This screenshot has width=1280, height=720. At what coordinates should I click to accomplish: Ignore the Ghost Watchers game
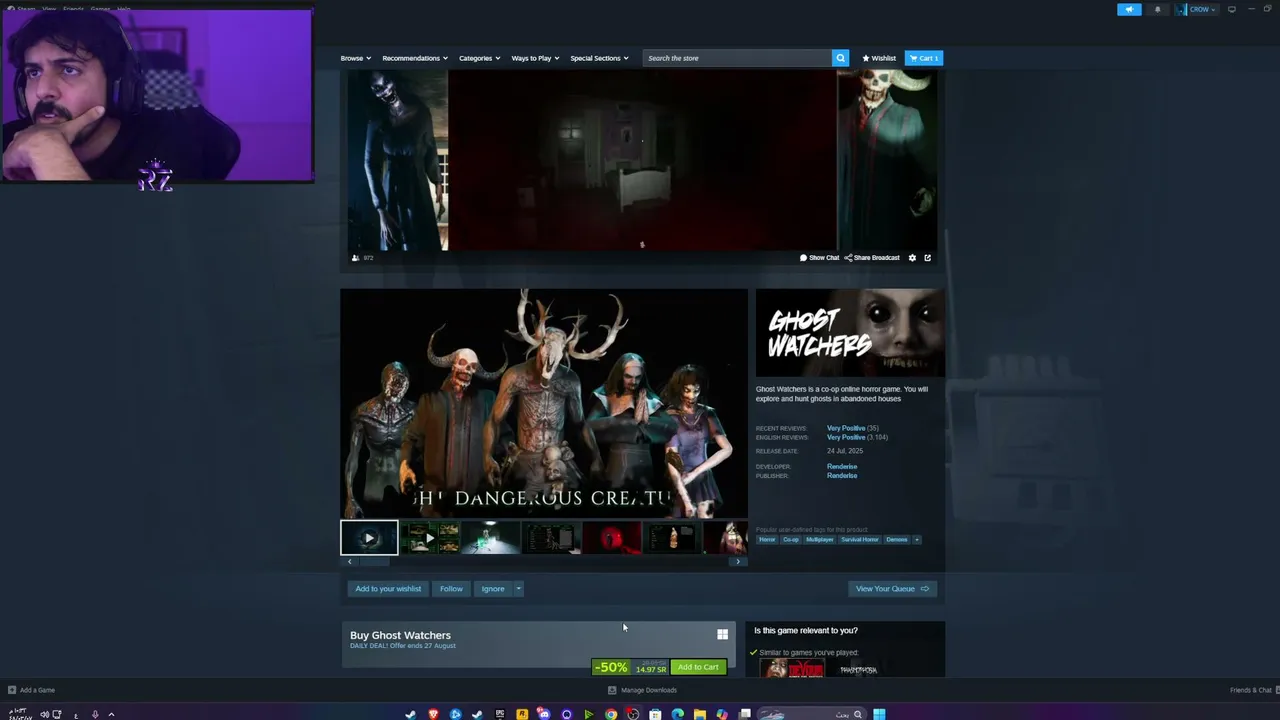point(493,589)
